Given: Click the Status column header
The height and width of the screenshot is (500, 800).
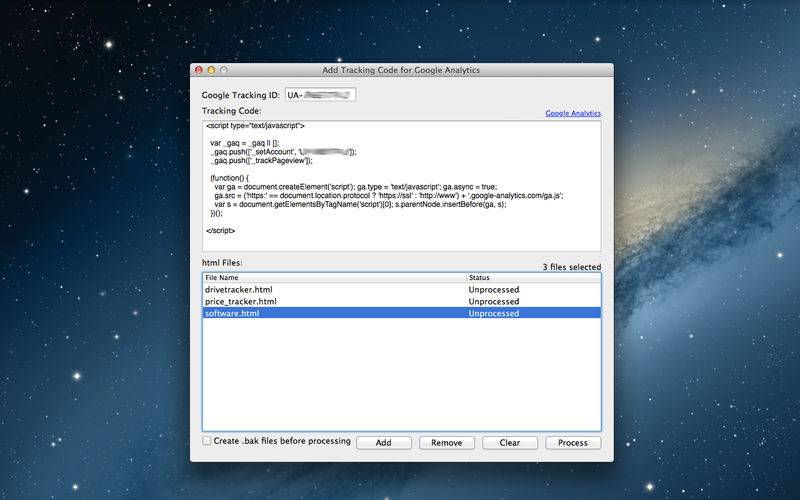Looking at the screenshot, I should tap(534, 278).
